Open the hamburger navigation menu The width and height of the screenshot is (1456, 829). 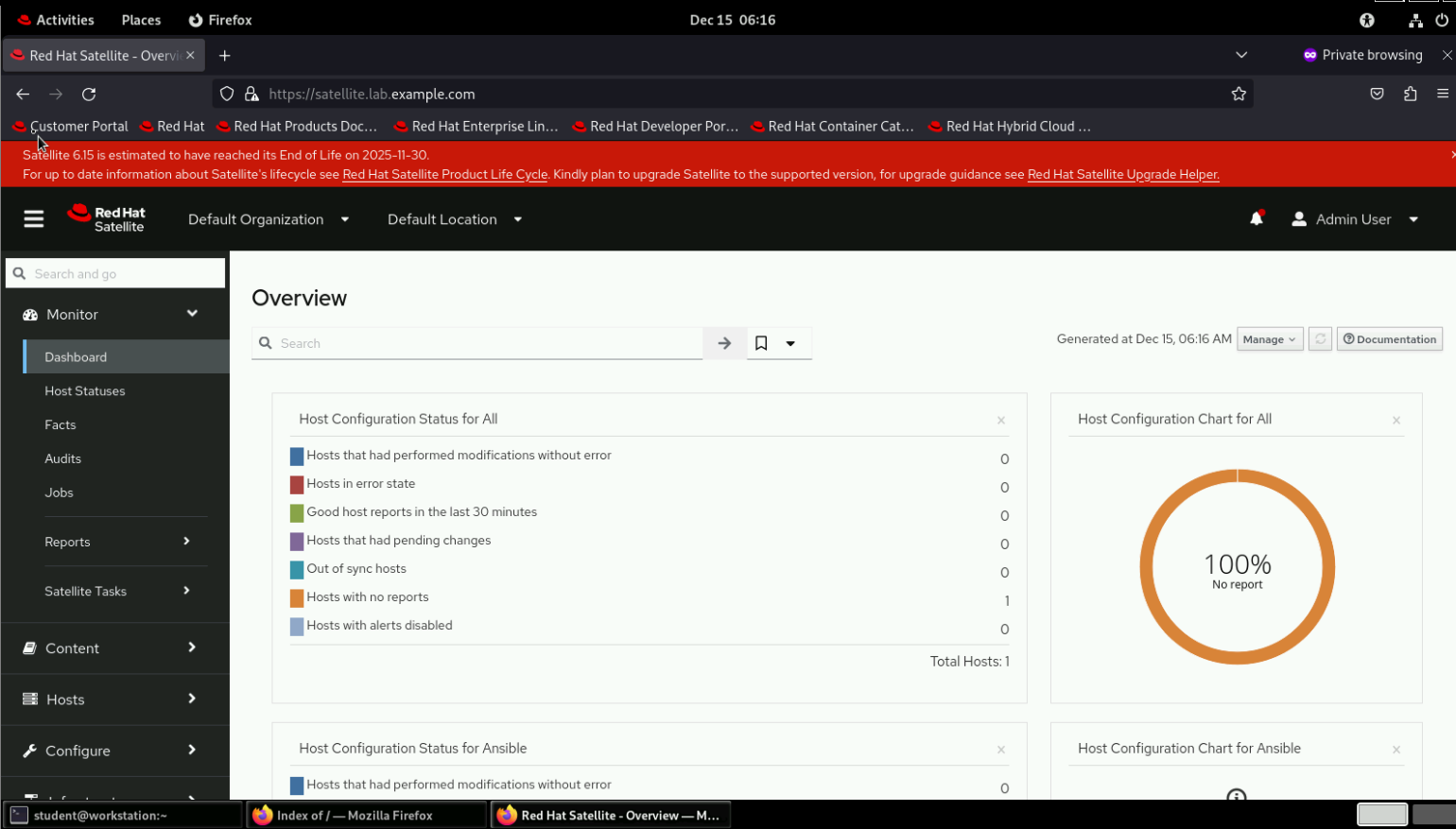[x=34, y=219]
